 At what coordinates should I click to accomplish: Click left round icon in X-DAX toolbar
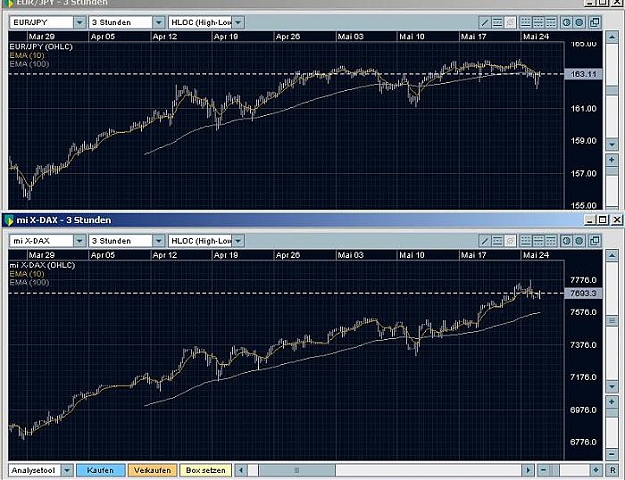pos(566,241)
